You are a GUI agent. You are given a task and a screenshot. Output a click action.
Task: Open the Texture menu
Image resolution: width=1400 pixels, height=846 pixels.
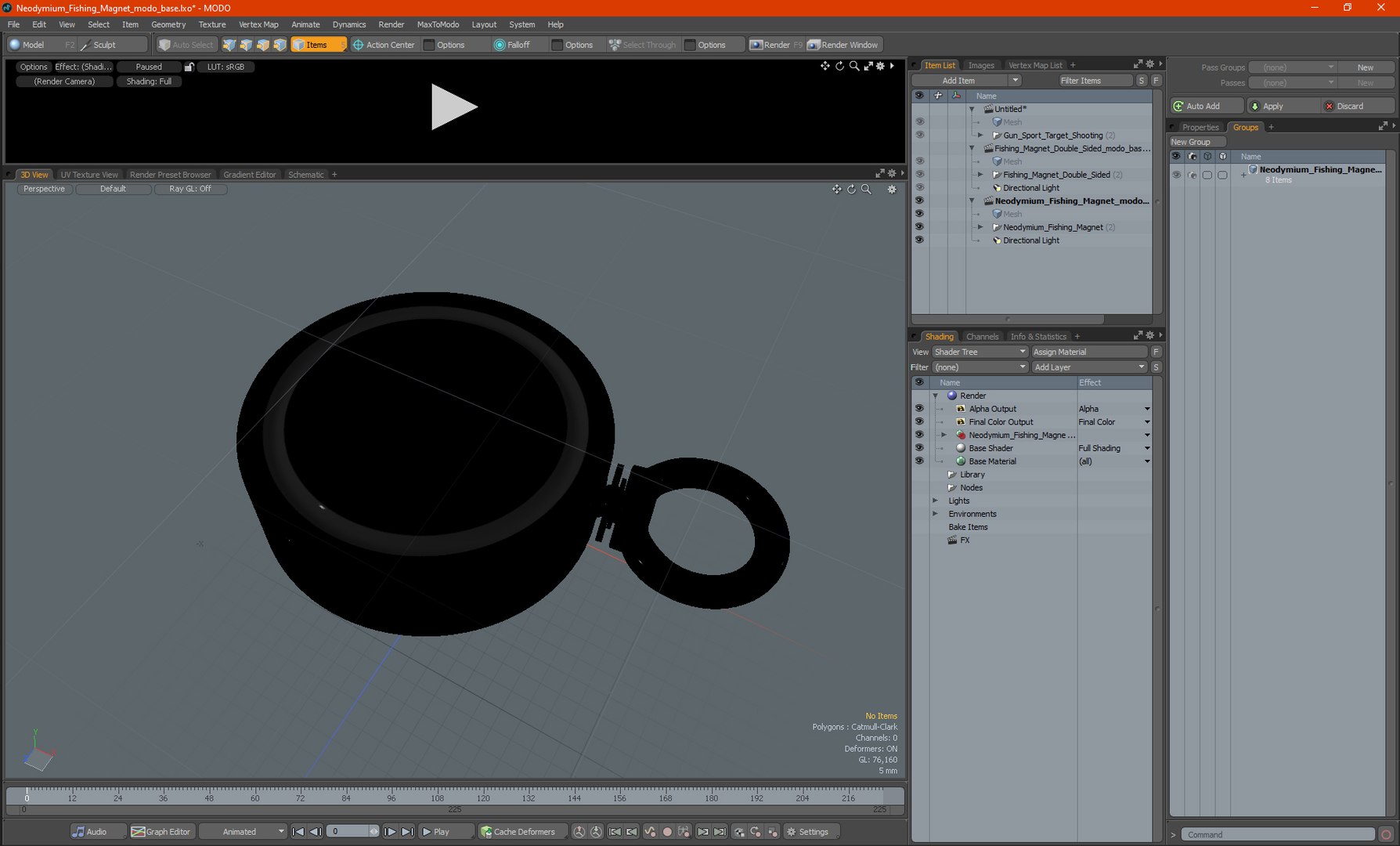(212, 24)
